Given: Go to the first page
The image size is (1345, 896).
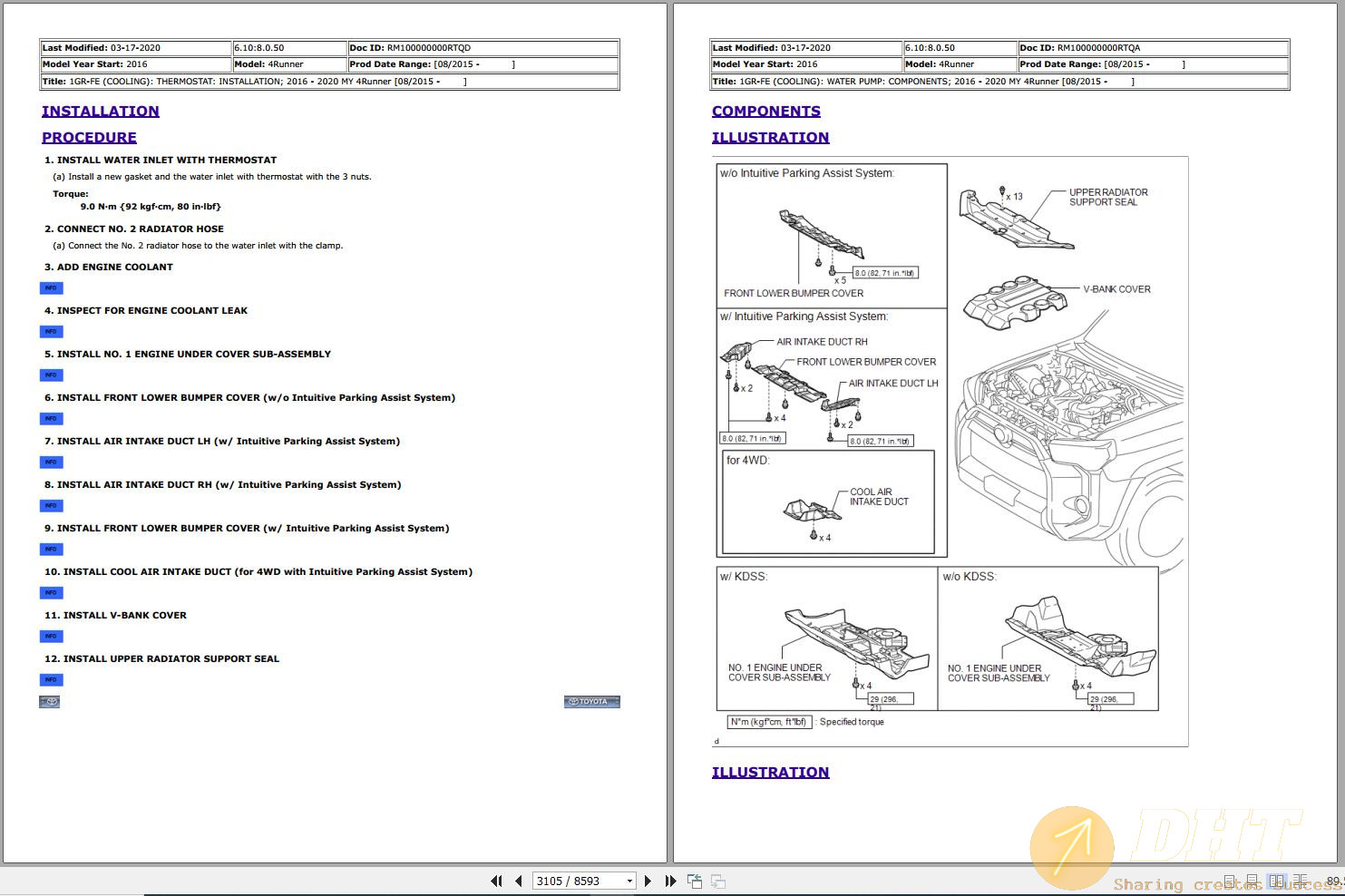Looking at the screenshot, I should pos(496,881).
